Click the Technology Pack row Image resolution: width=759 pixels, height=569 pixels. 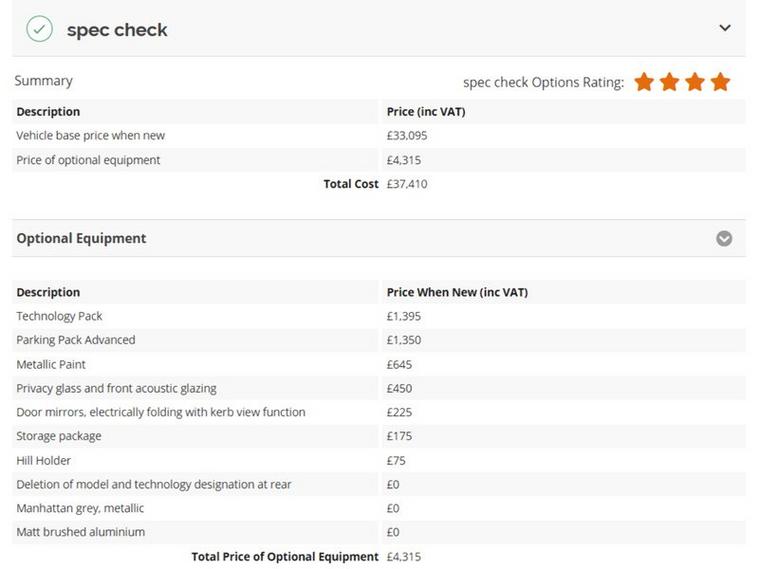(379, 316)
